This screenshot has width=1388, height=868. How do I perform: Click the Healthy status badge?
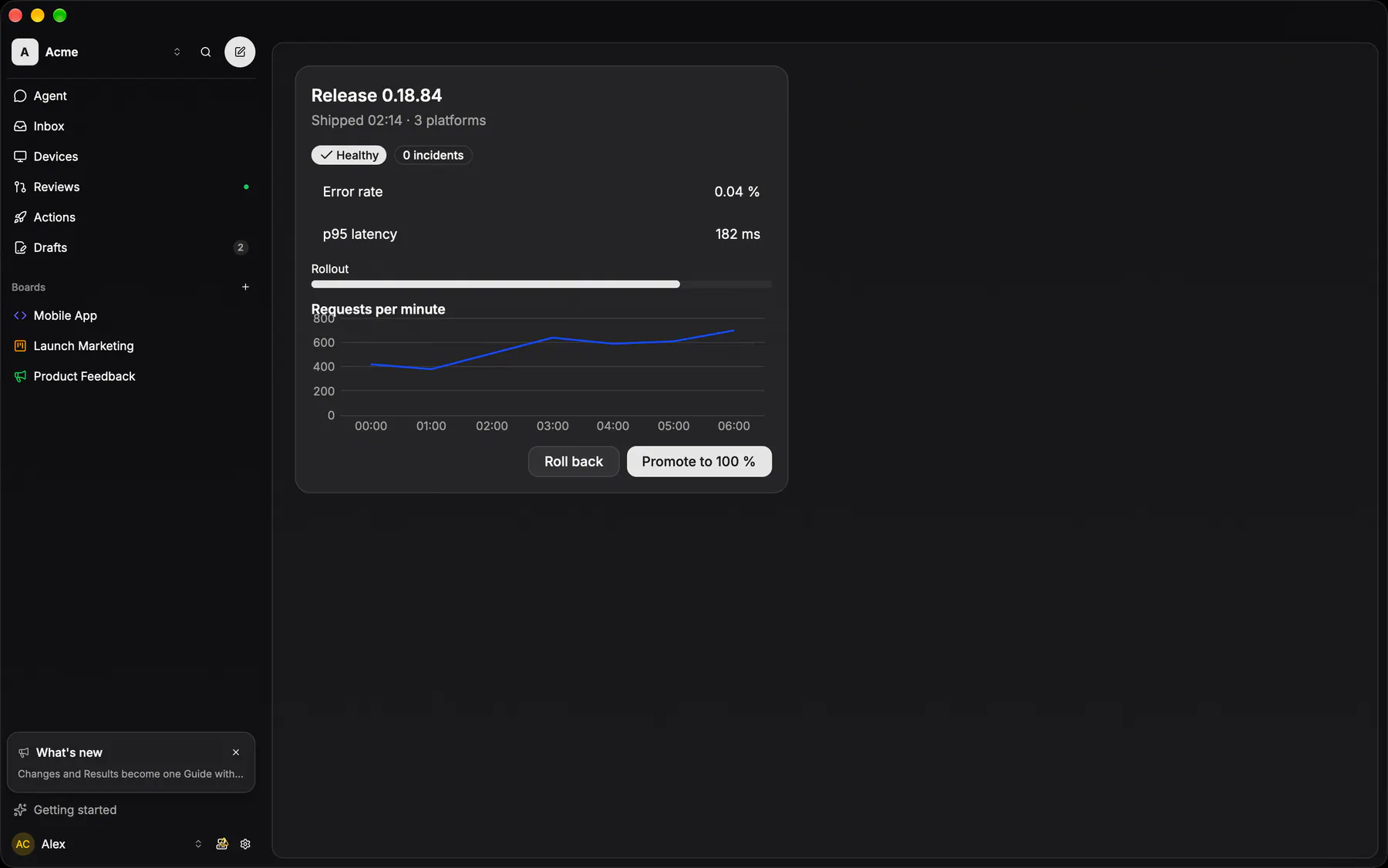tap(349, 155)
